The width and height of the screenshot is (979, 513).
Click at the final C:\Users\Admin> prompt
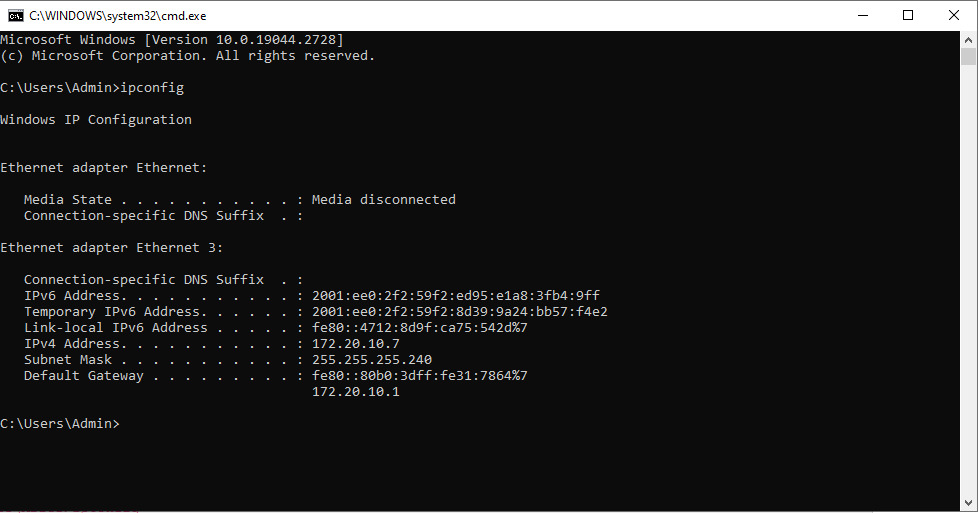click(60, 424)
